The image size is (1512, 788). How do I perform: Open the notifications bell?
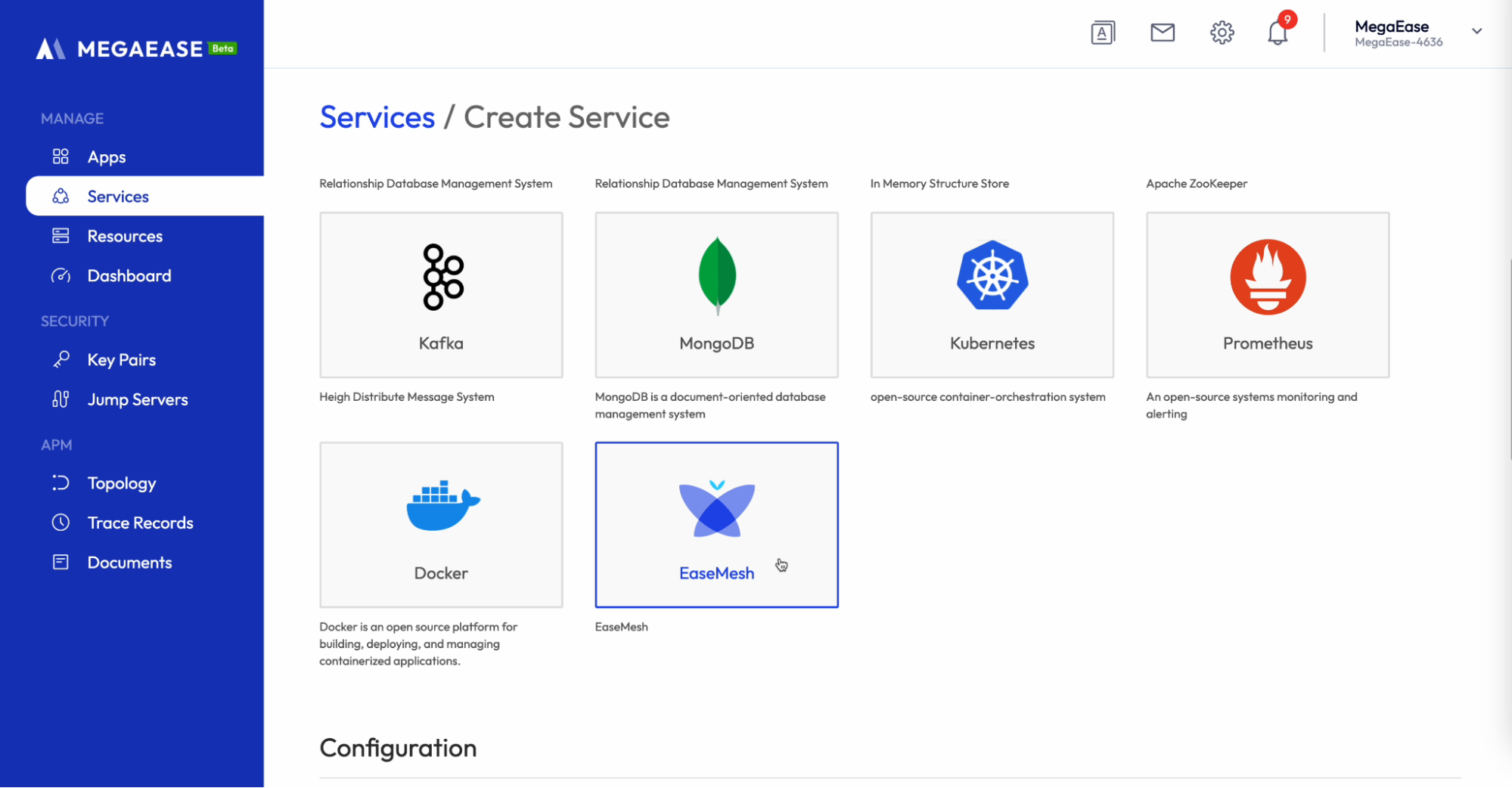[x=1278, y=33]
